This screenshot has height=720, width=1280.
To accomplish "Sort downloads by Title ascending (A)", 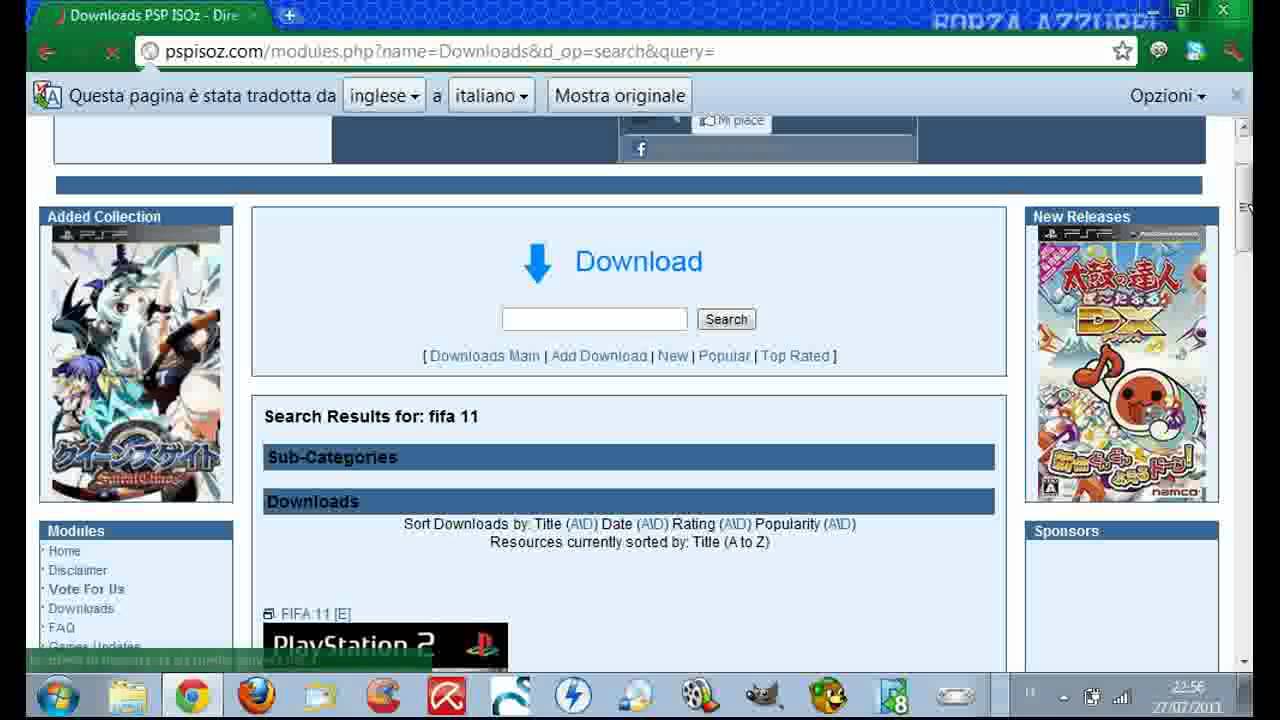I will pyautogui.click(x=575, y=524).
